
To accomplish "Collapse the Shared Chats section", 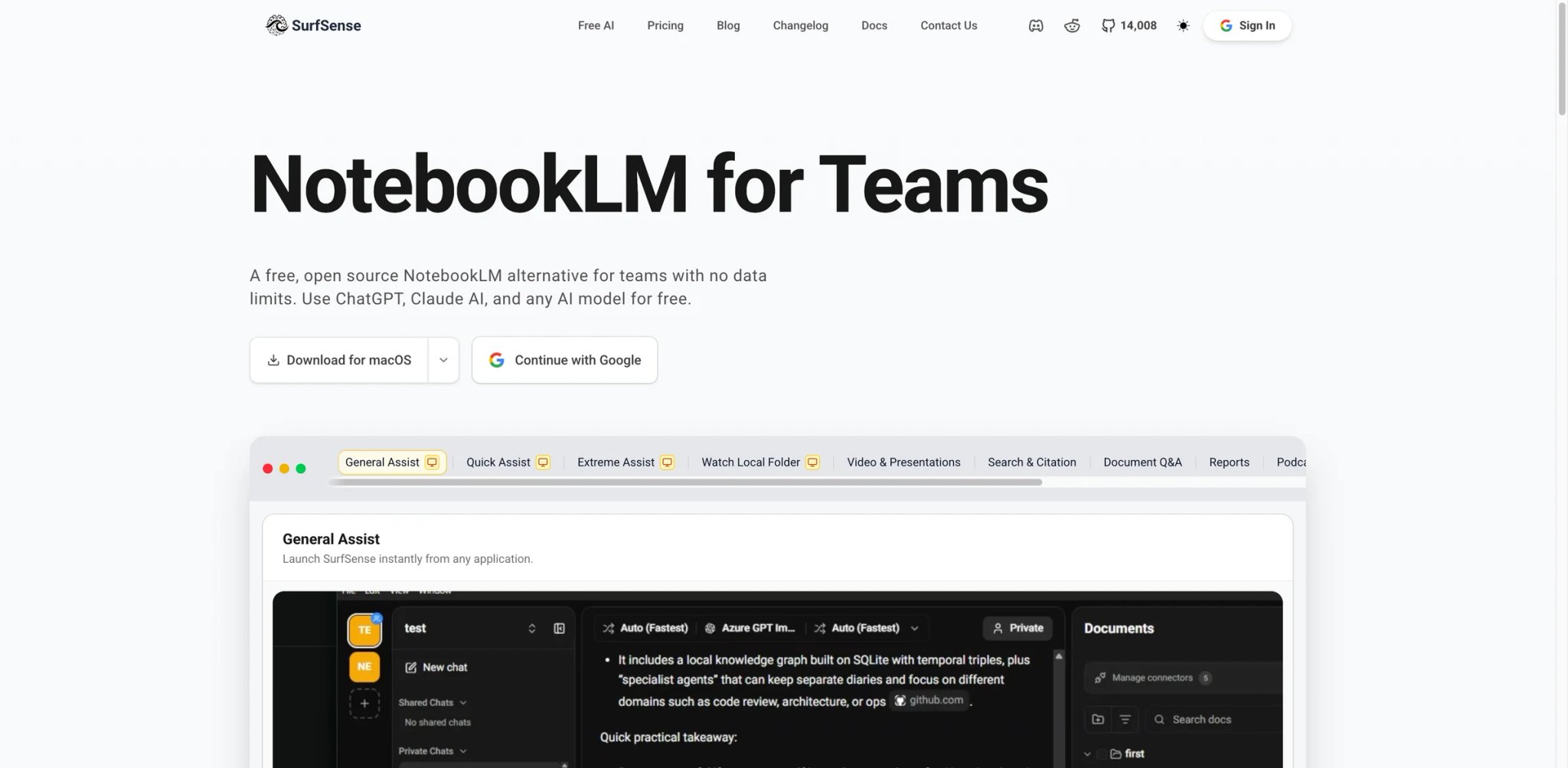I will [x=433, y=703].
